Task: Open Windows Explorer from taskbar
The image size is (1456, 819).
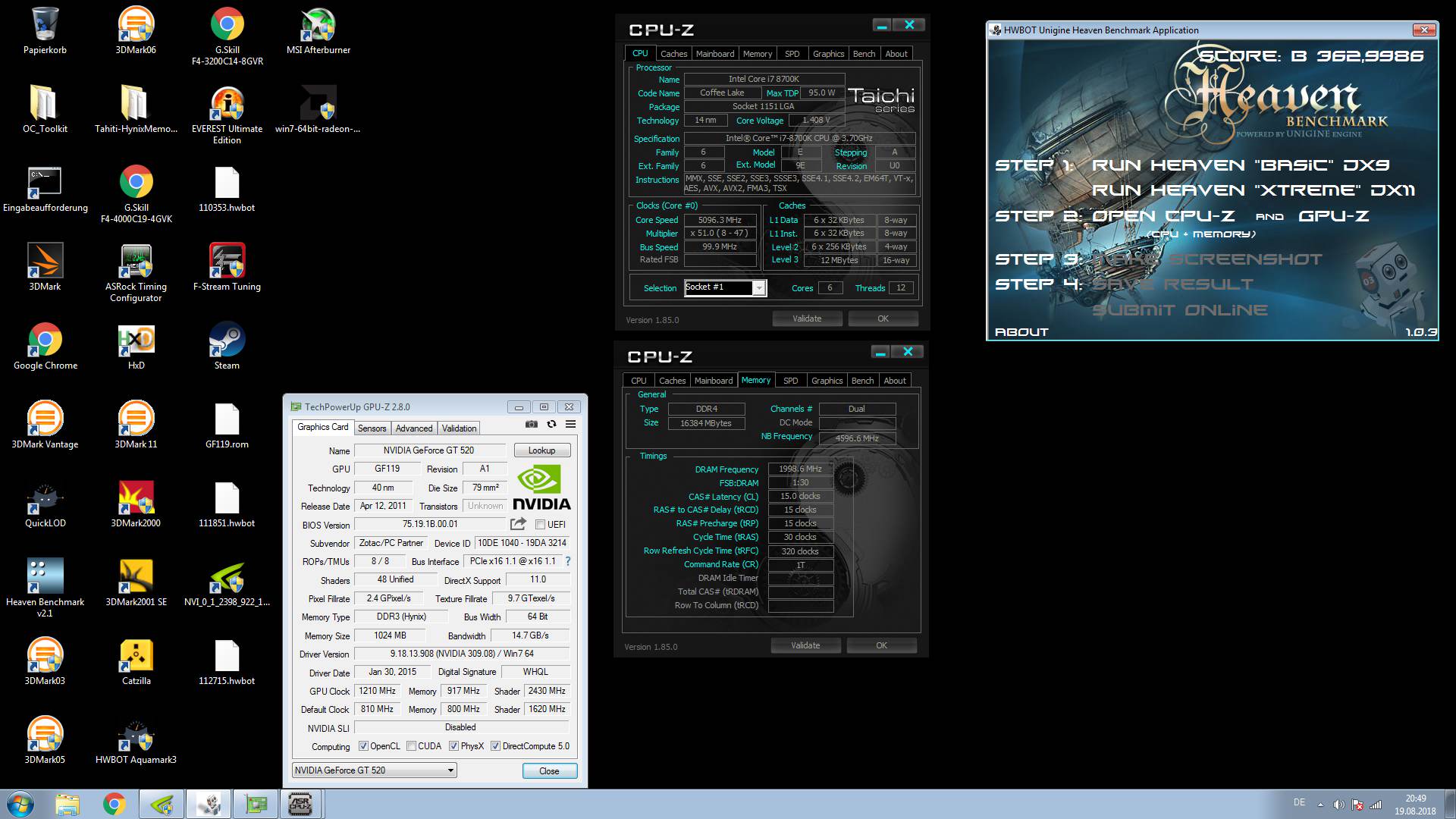Action: click(67, 804)
